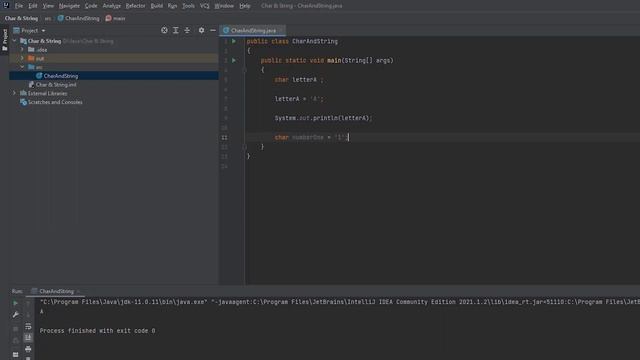Viewport: 640px width, 360px height.
Task: Click CharAndString breadcrumb item
Action: (78, 18)
